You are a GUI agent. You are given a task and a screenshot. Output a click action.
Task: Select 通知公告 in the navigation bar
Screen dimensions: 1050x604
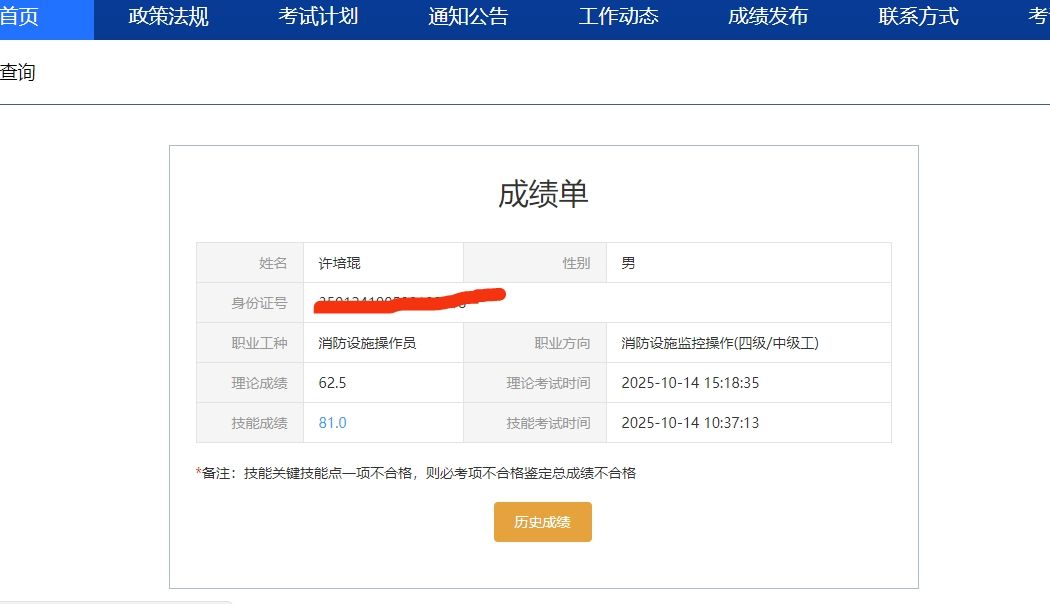pos(469,17)
